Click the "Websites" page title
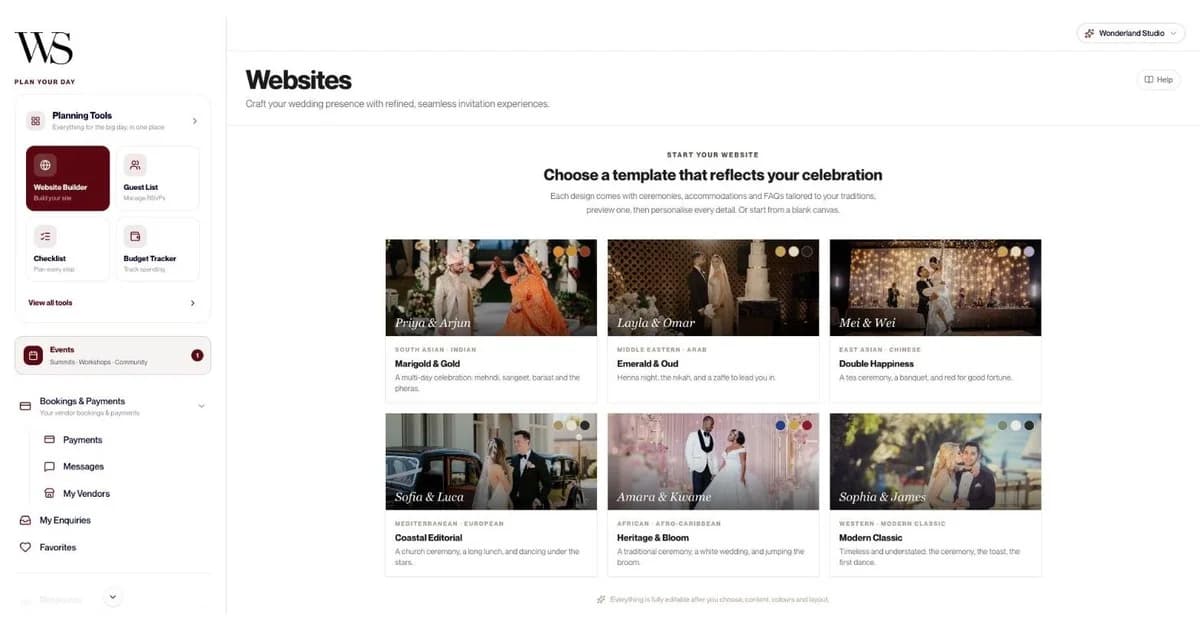The image size is (1200, 630). [x=299, y=80]
